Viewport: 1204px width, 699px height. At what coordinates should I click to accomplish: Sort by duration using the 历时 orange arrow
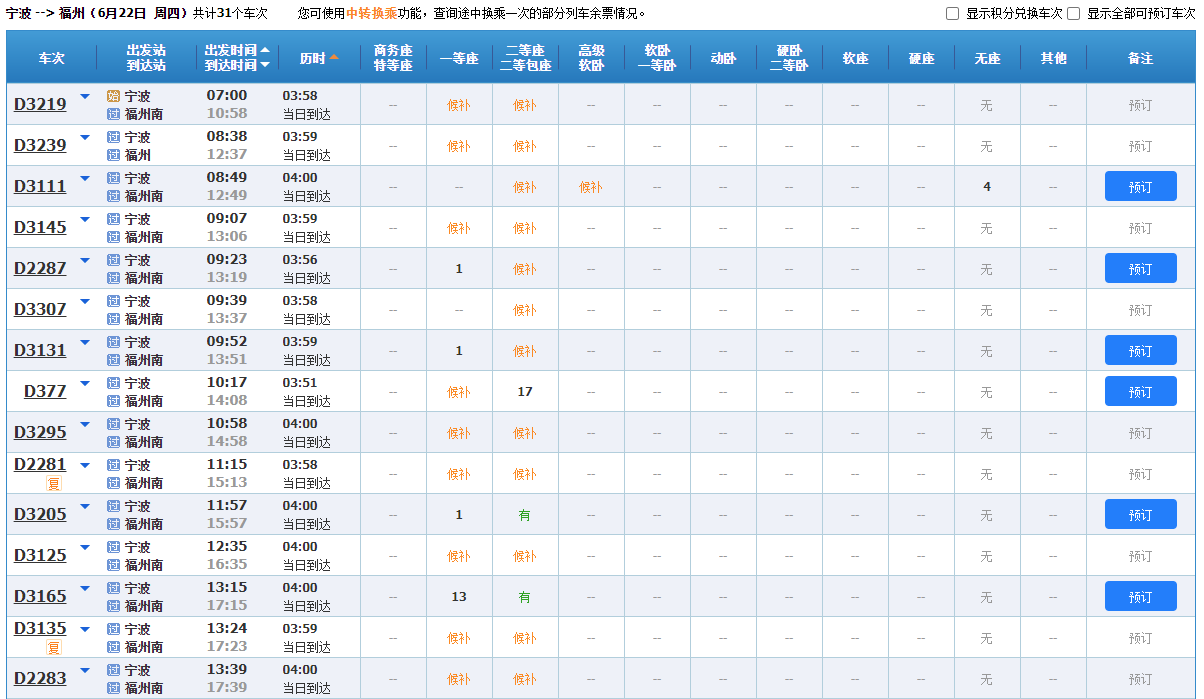(334, 58)
